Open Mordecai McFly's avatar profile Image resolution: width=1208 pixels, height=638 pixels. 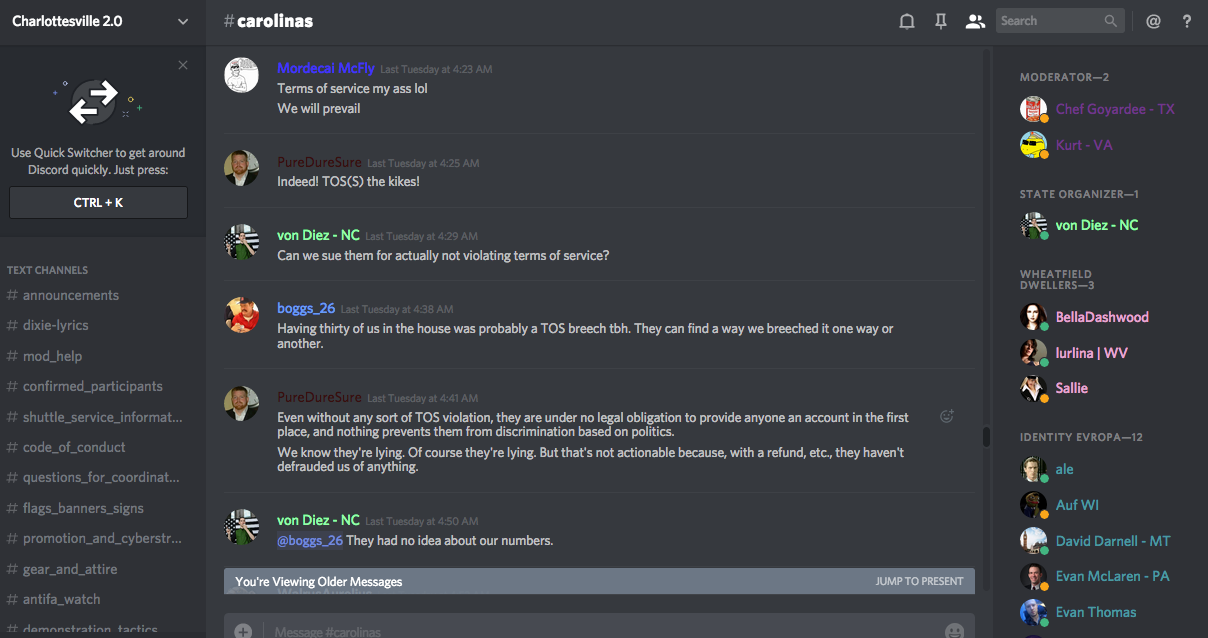point(241,75)
